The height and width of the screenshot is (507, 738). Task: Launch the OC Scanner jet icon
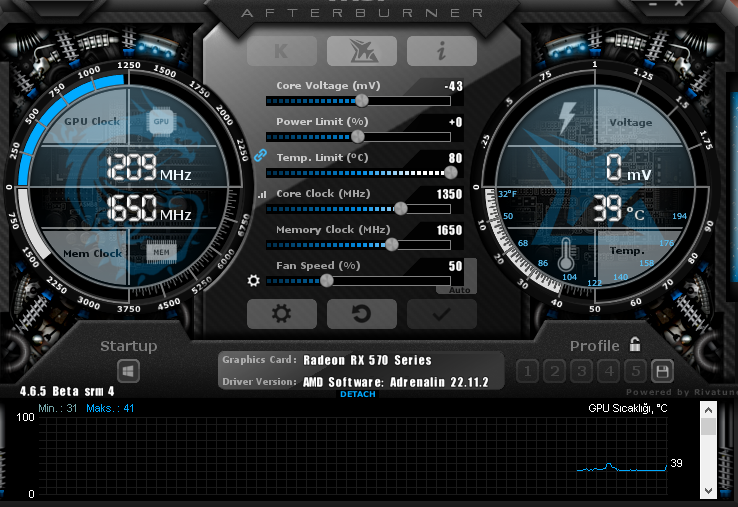361,51
